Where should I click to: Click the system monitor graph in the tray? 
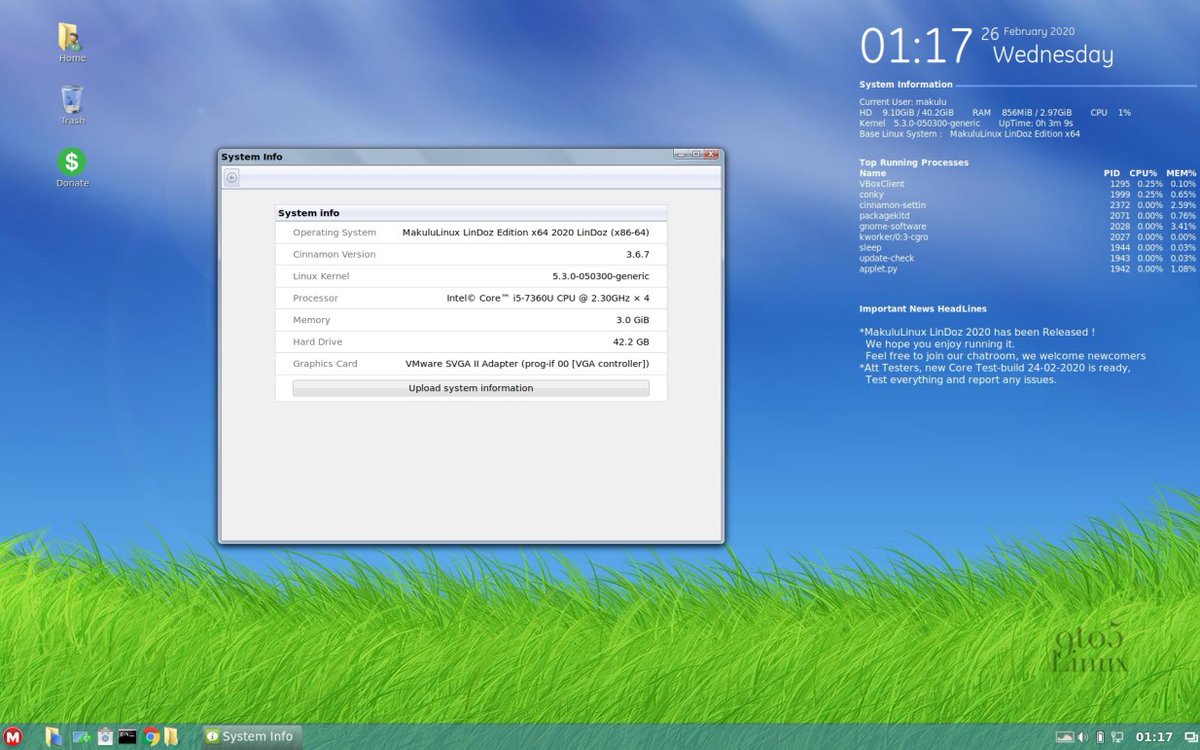(x=1065, y=737)
